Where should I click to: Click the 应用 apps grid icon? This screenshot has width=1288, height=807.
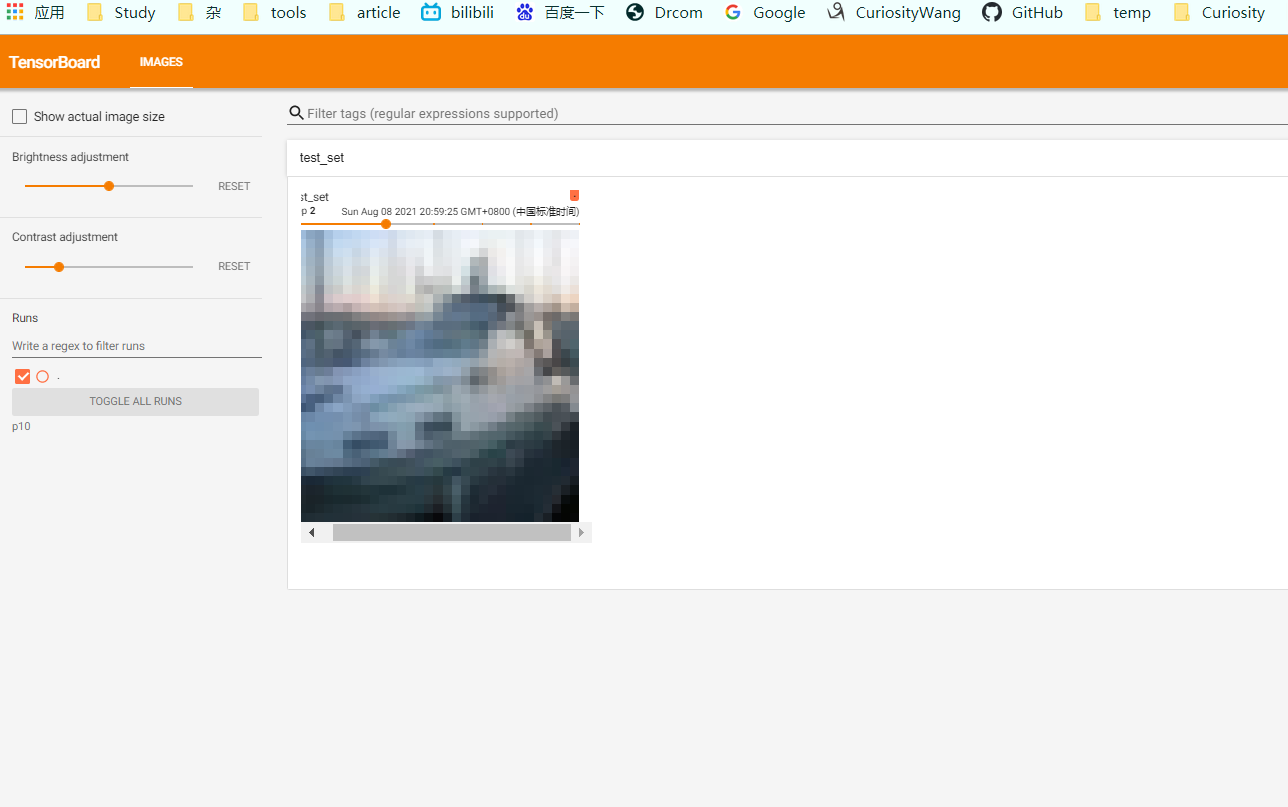pyautogui.click(x=13, y=12)
